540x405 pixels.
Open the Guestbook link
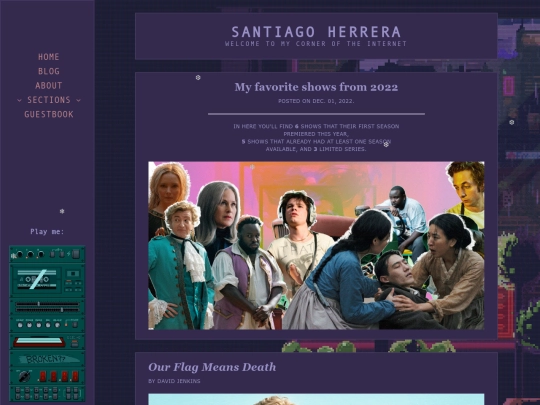pos(49,114)
